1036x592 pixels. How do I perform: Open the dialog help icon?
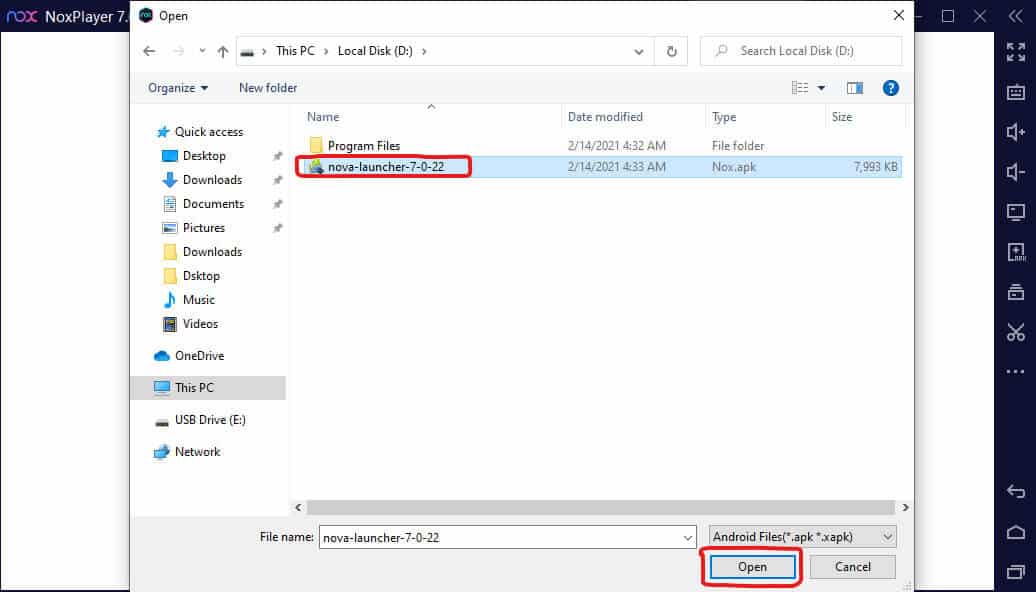[891, 88]
